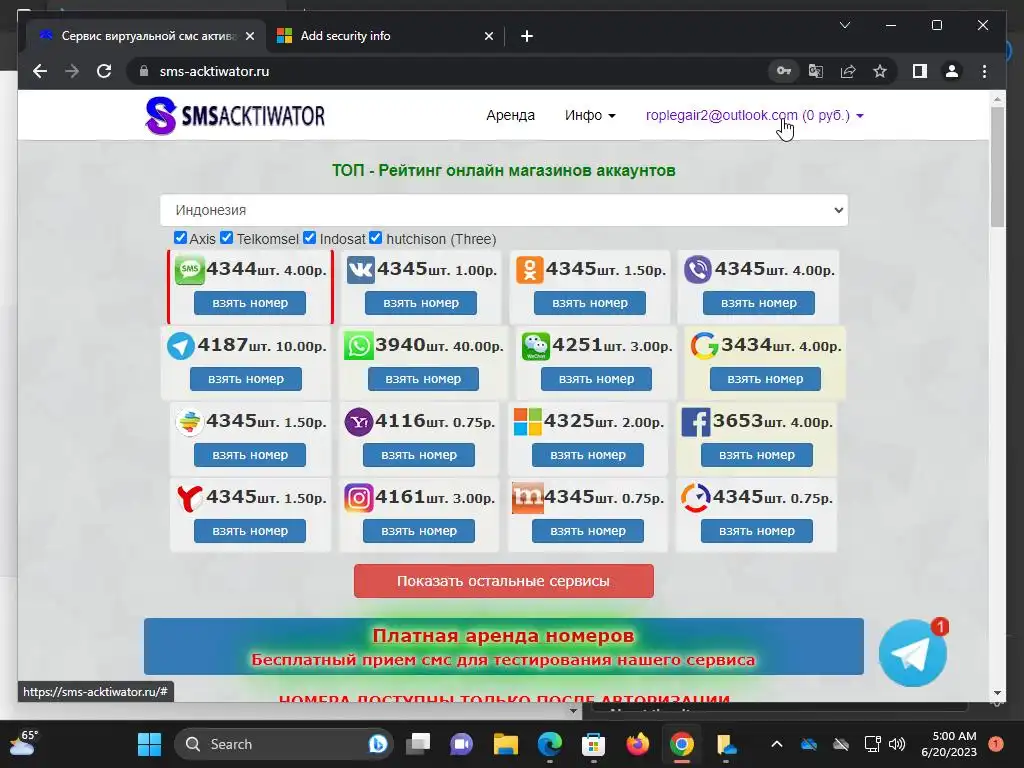Click the Telegram service icon in grid
The image size is (1024, 768).
pos(181,346)
